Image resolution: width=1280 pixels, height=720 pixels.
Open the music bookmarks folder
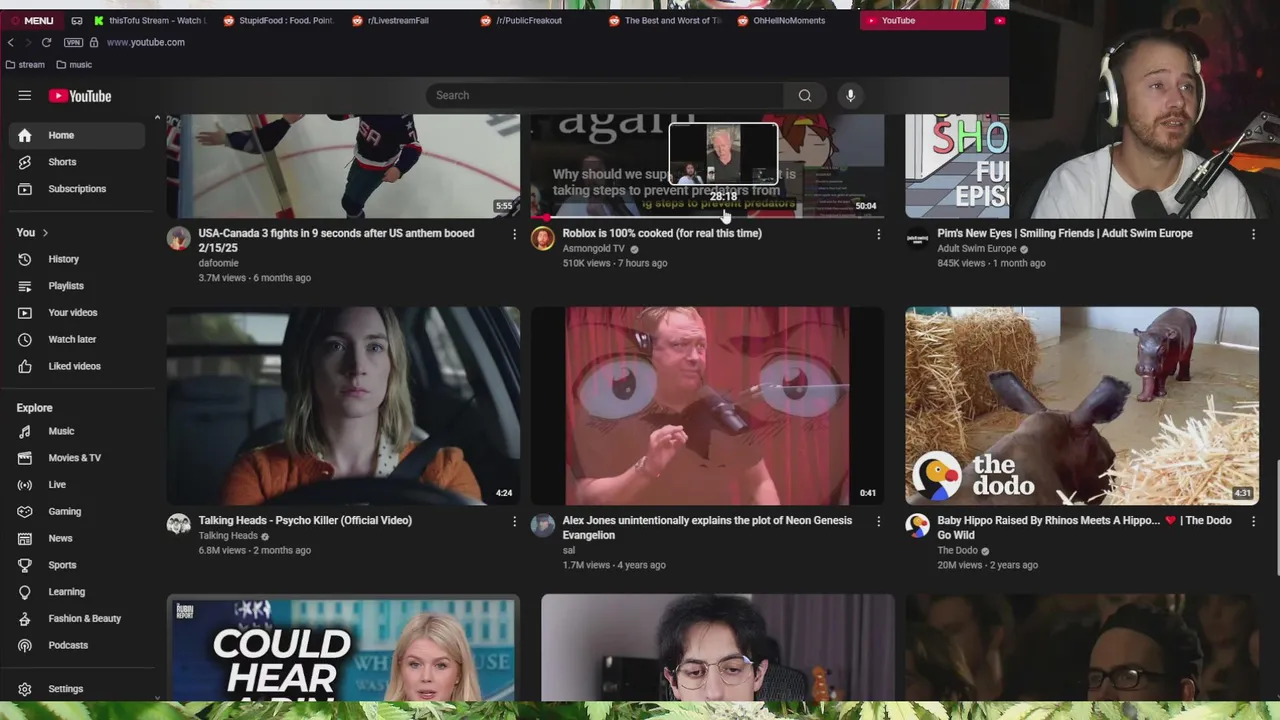74,64
